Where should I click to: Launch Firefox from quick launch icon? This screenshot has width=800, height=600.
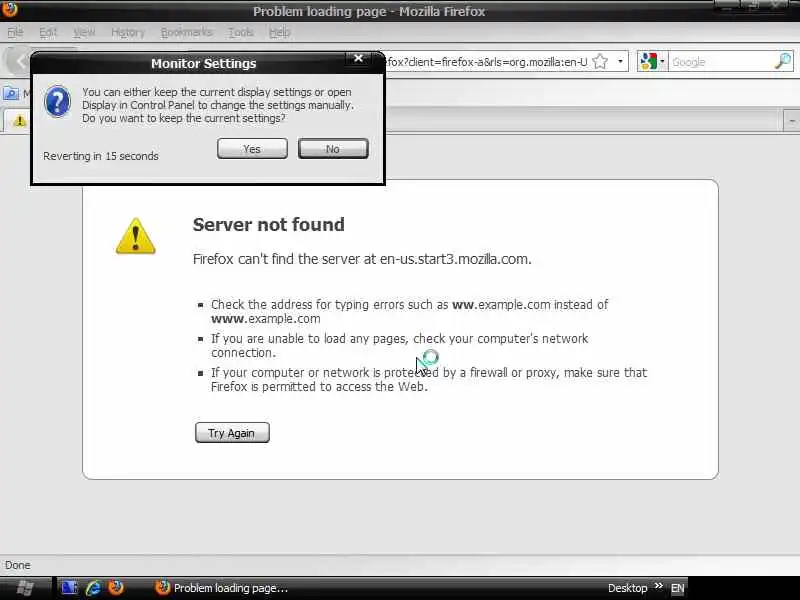click(x=116, y=588)
